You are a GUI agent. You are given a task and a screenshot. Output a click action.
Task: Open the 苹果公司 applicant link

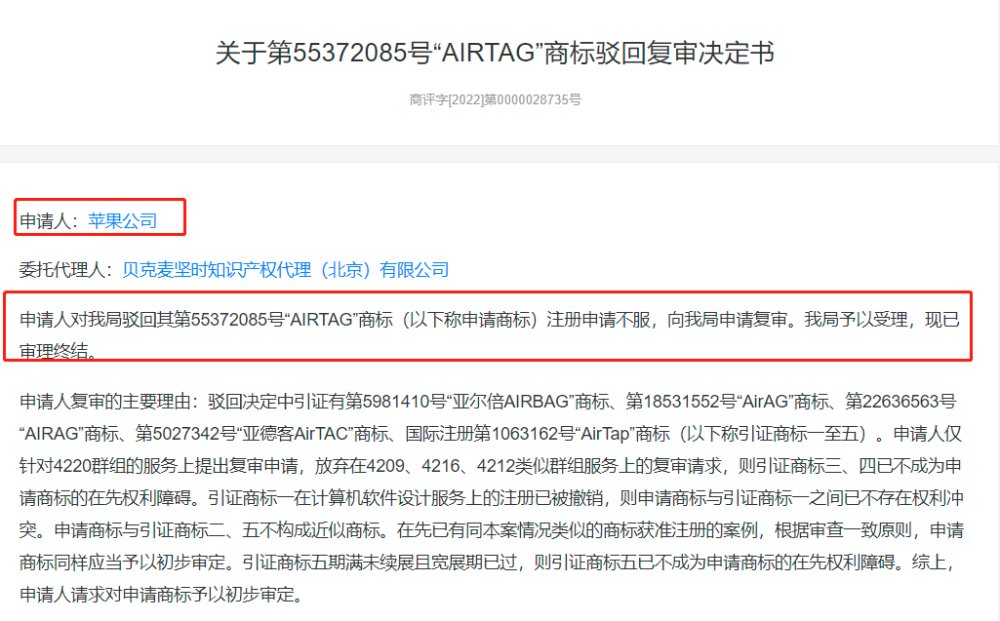tap(122, 221)
